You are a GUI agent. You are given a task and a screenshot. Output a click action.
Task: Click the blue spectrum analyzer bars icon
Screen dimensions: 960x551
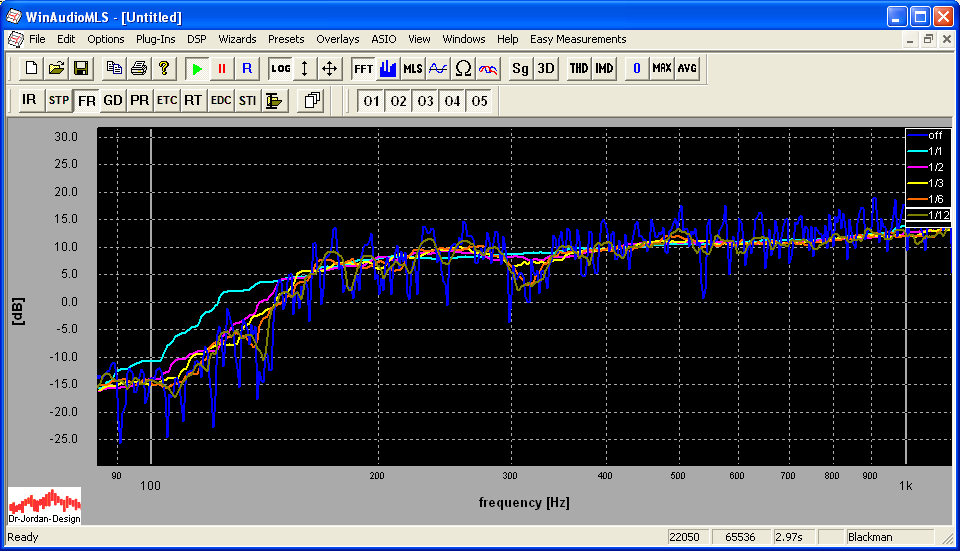388,68
